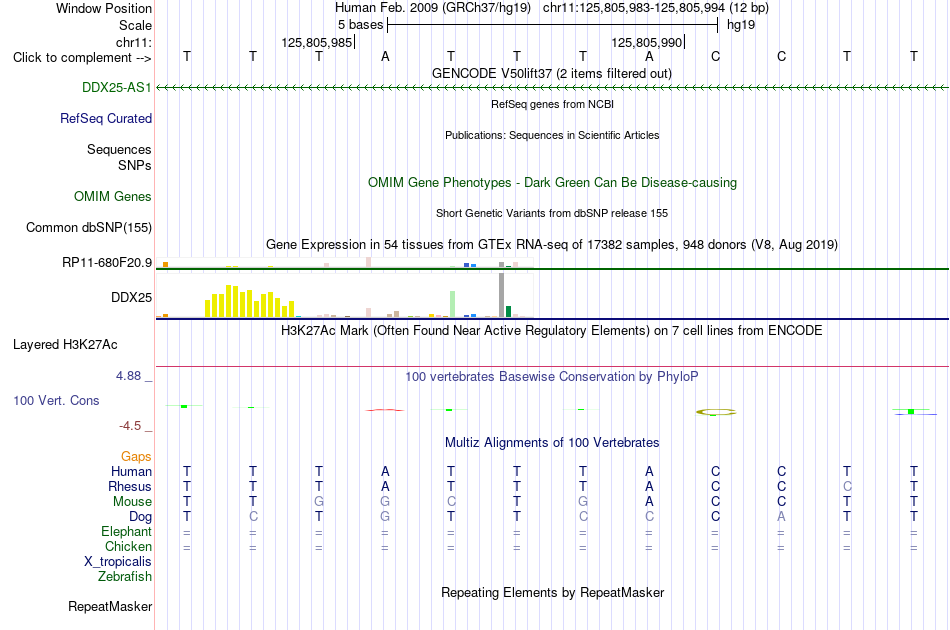Image resolution: width=950 pixels, height=630 pixels.
Task: Select the 125,805,985 coordinate tick label
Action: (316, 42)
